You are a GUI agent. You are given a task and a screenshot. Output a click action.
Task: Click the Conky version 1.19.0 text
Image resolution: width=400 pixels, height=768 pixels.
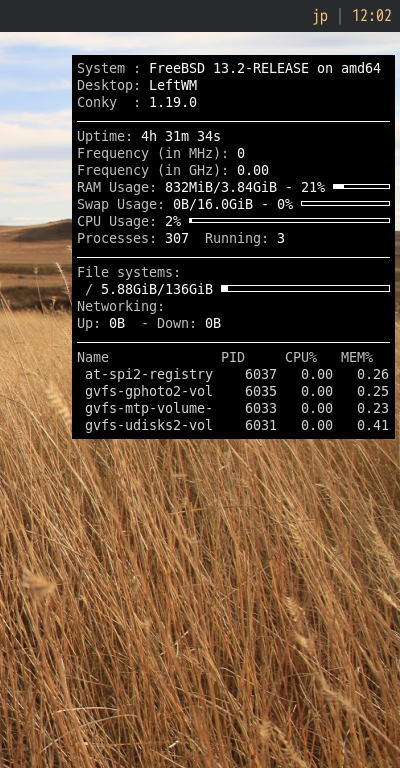pyautogui.click(x=173, y=102)
